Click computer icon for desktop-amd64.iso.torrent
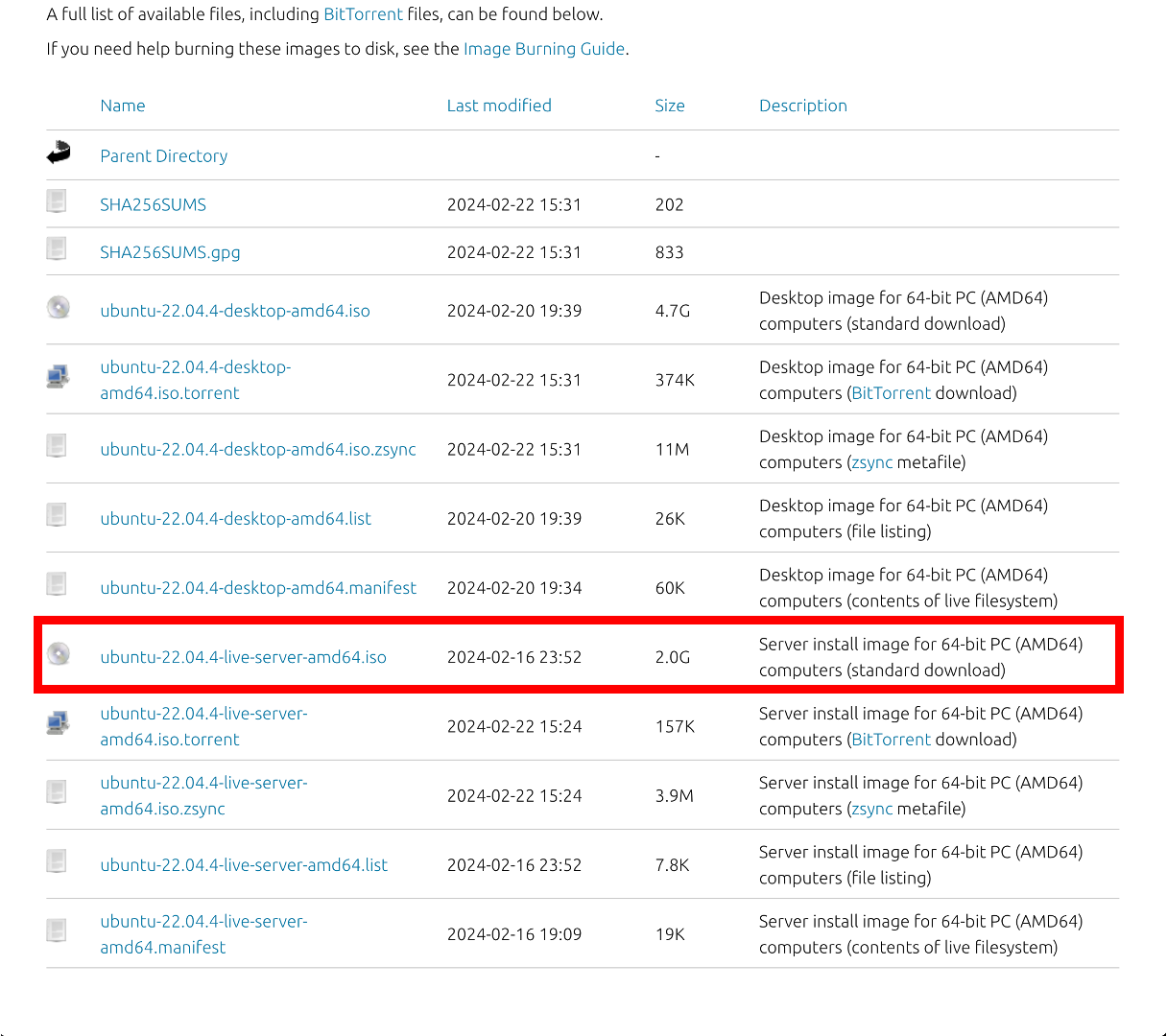Image resolution: width=1167 pixels, height=1036 pixels. (58, 376)
